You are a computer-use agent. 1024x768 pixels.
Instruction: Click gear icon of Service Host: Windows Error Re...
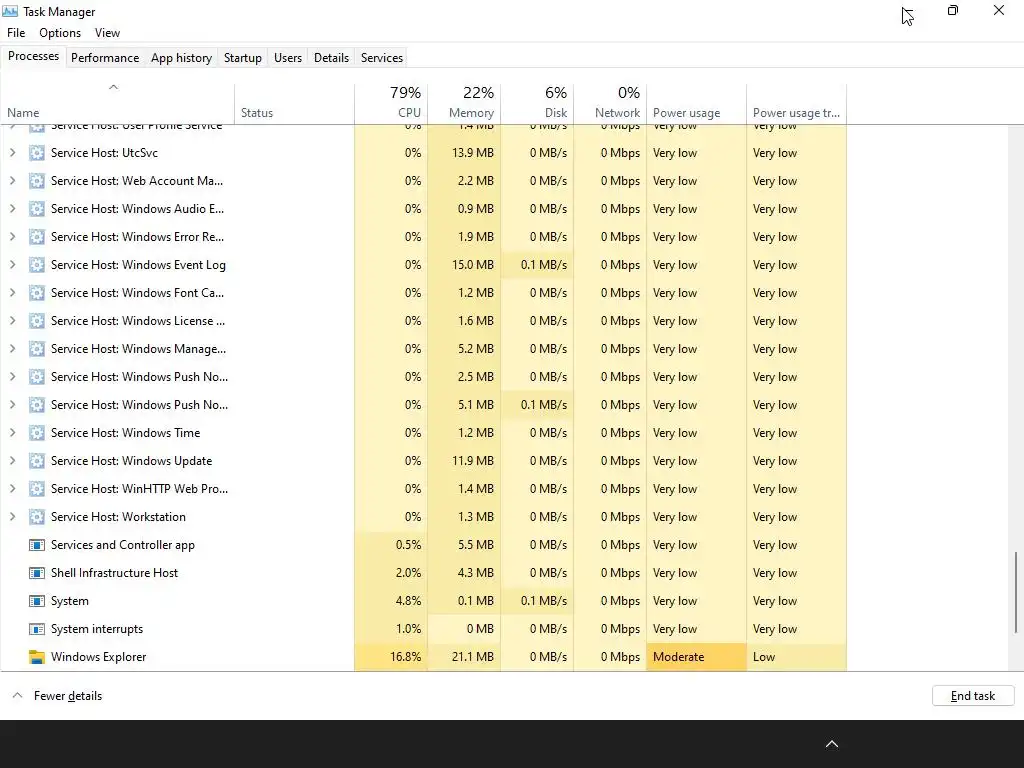coord(37,237)
